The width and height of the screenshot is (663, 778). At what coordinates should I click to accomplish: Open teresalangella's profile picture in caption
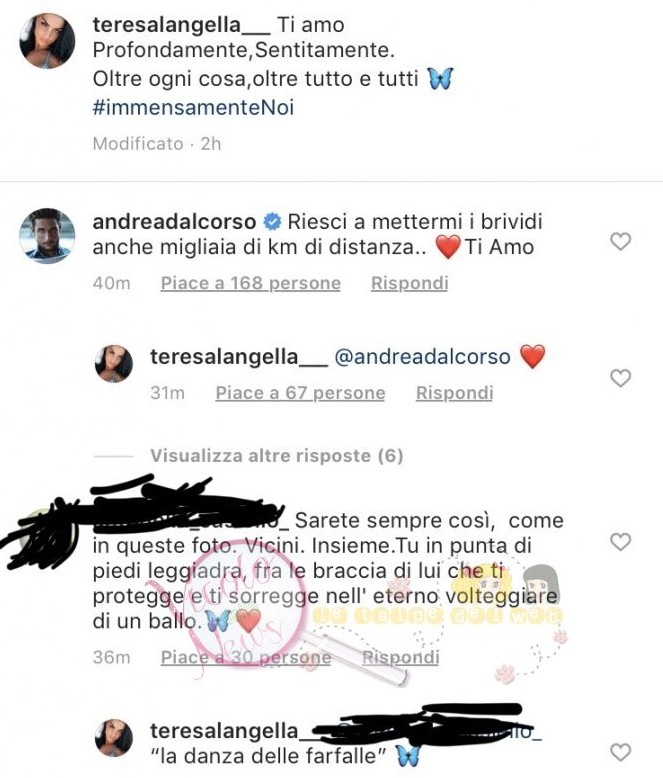pos(47,41)
